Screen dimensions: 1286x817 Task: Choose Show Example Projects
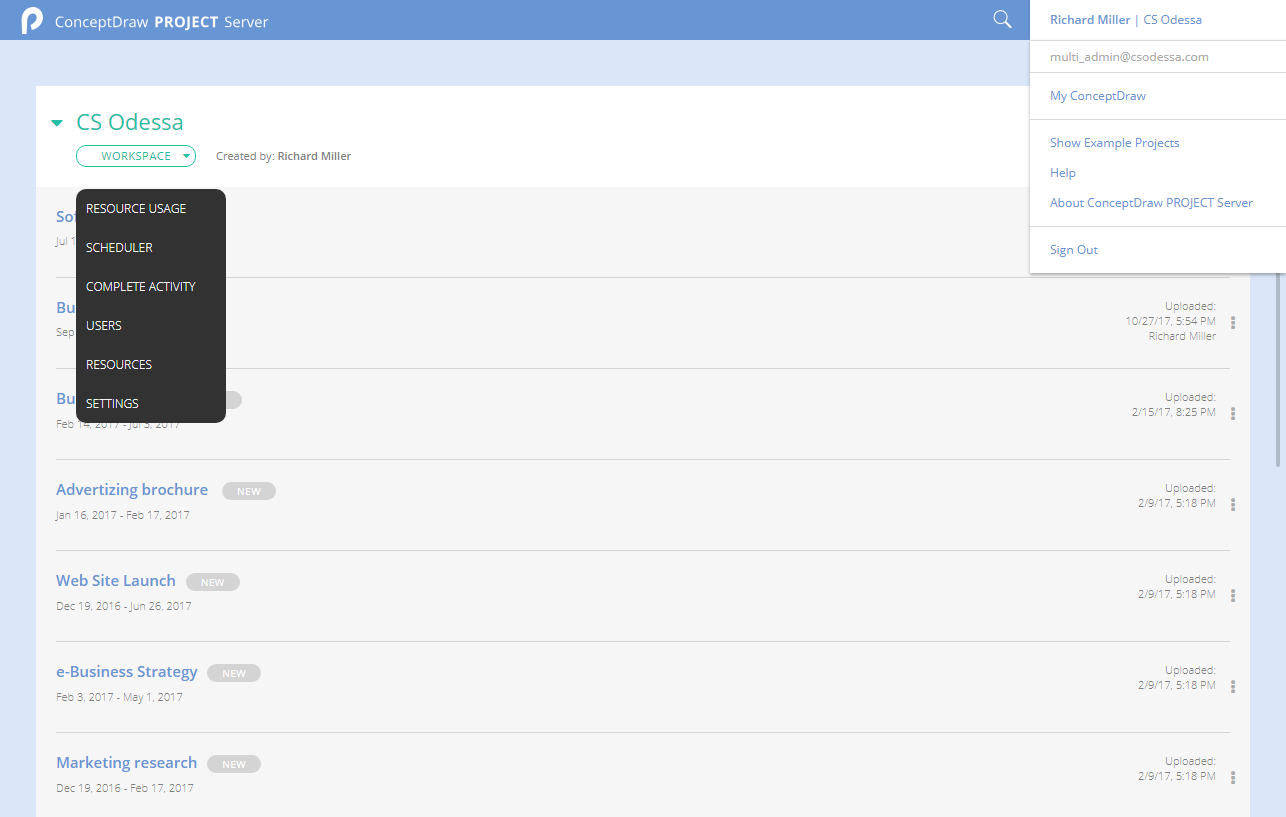point(1115,143)
